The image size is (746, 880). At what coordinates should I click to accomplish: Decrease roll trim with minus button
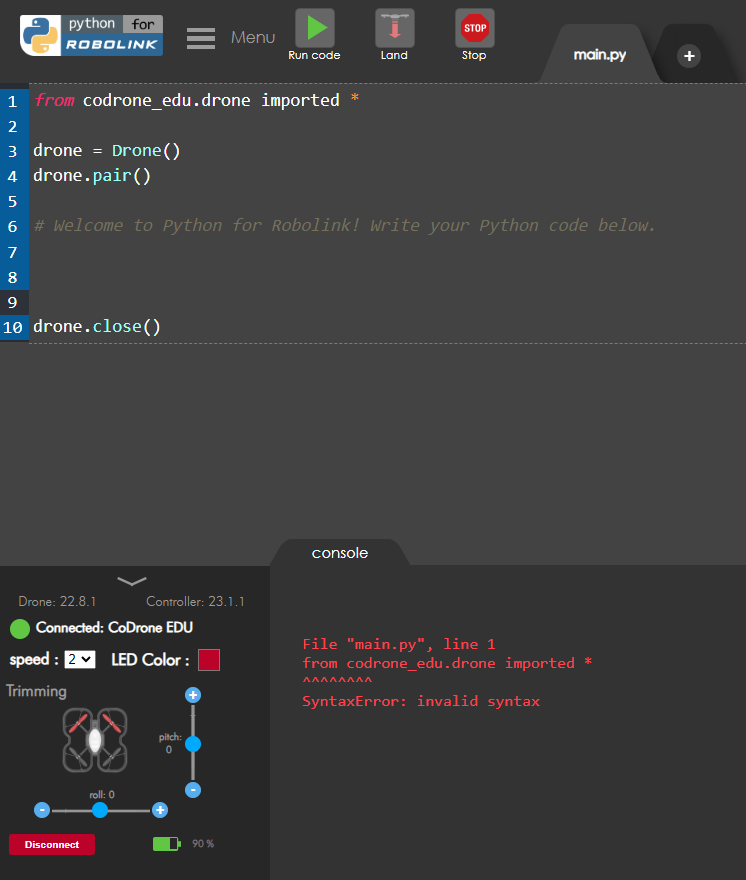tap(42, 810)
